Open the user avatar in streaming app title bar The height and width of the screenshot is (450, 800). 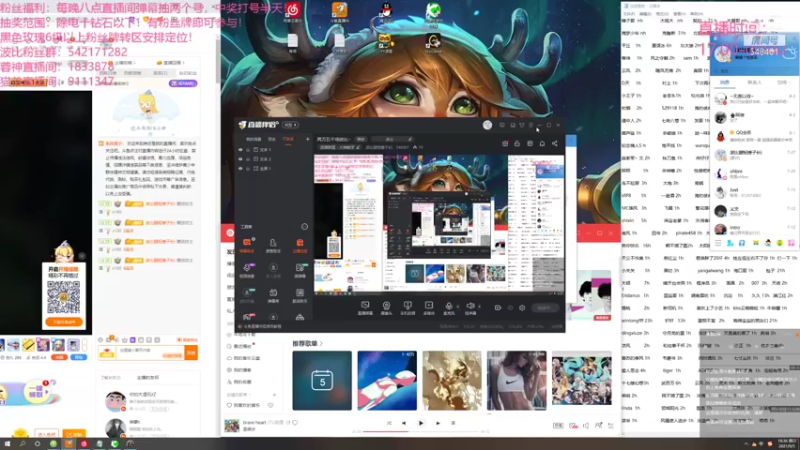(487, 125)
